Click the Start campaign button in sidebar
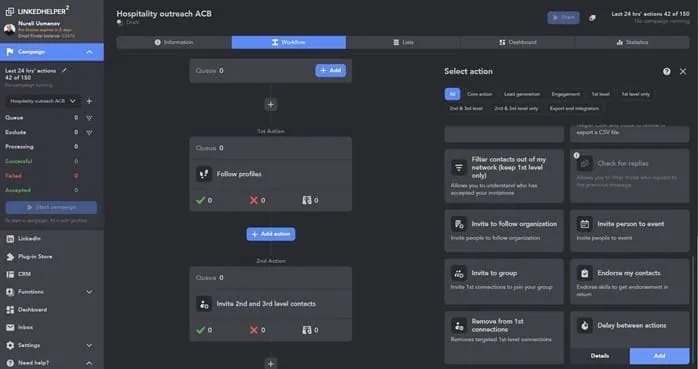Viewport: 698px width, 369px height. (x=51, y=207)
